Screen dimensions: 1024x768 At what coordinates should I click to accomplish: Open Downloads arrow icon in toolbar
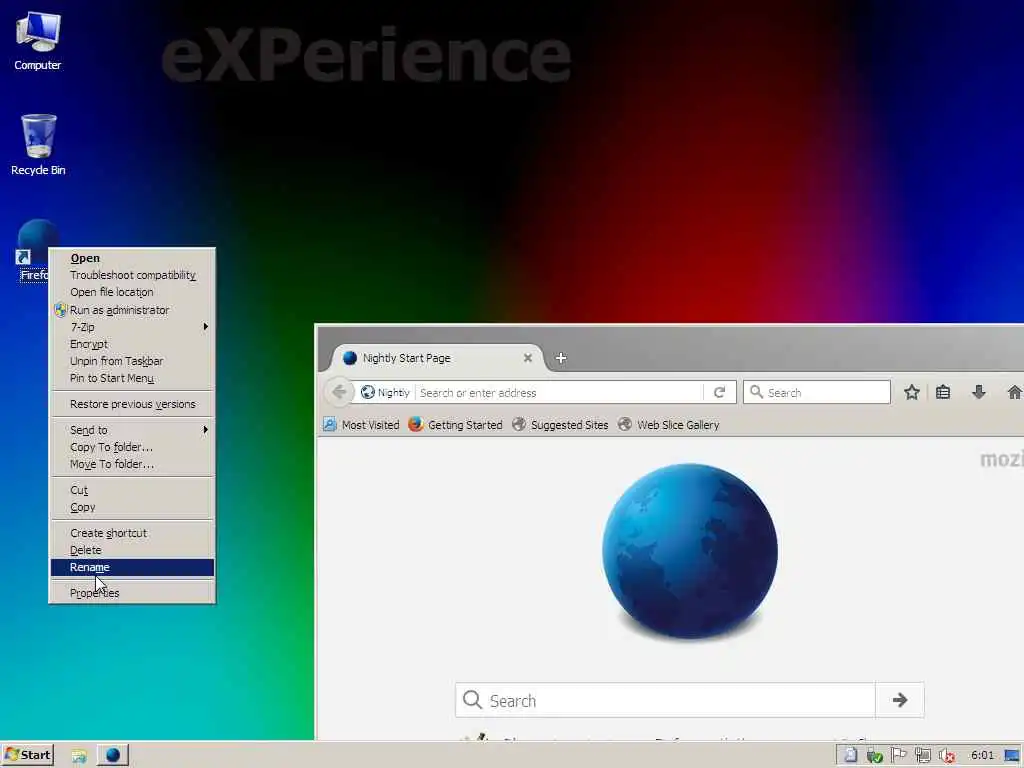pyautogui.click(x=978, y=392)
